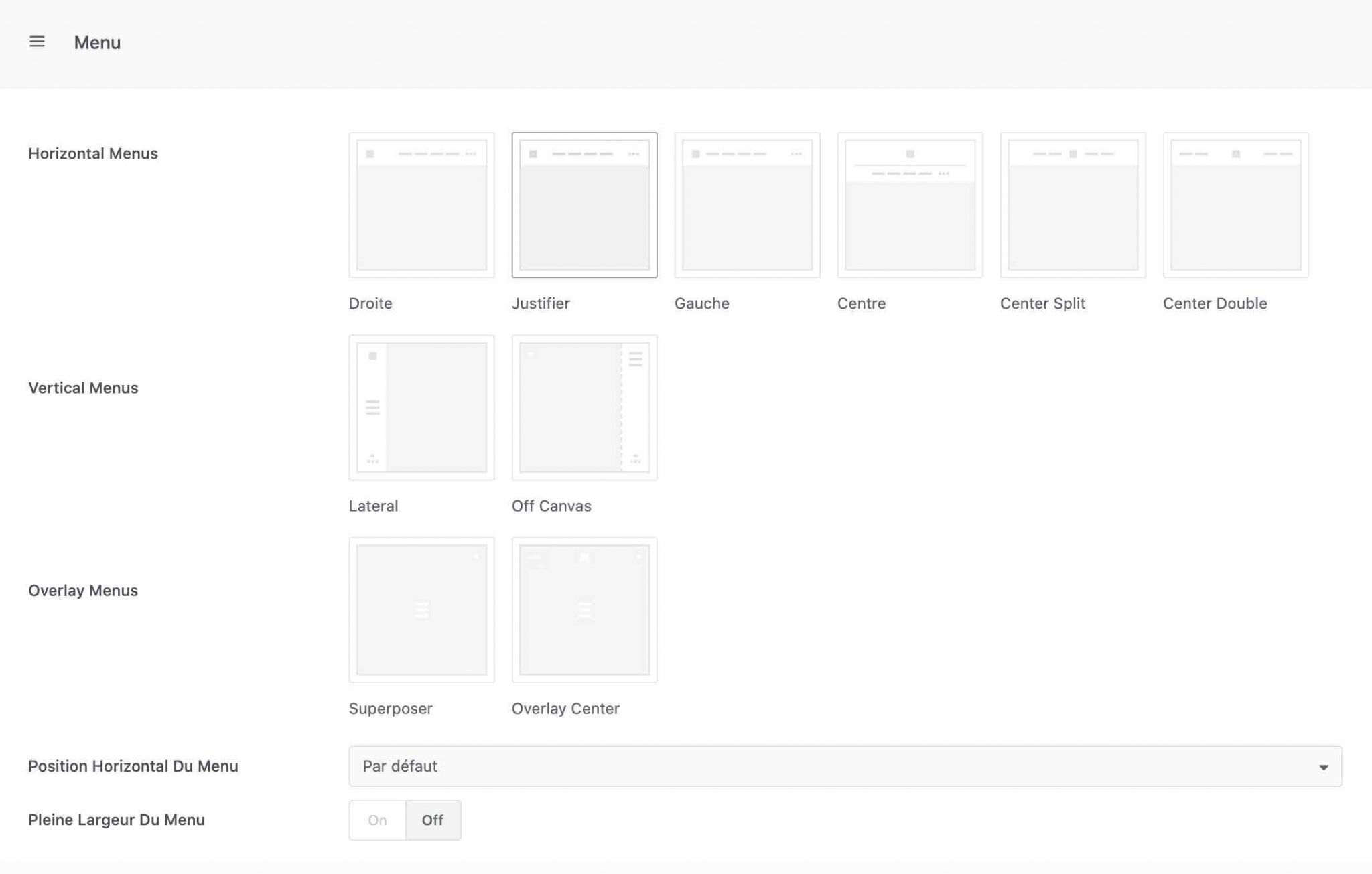The height and width of the screenshot is (874, 1372).
Task: Select the Justifier horizontal menu layout
Action: coord(584,205)
